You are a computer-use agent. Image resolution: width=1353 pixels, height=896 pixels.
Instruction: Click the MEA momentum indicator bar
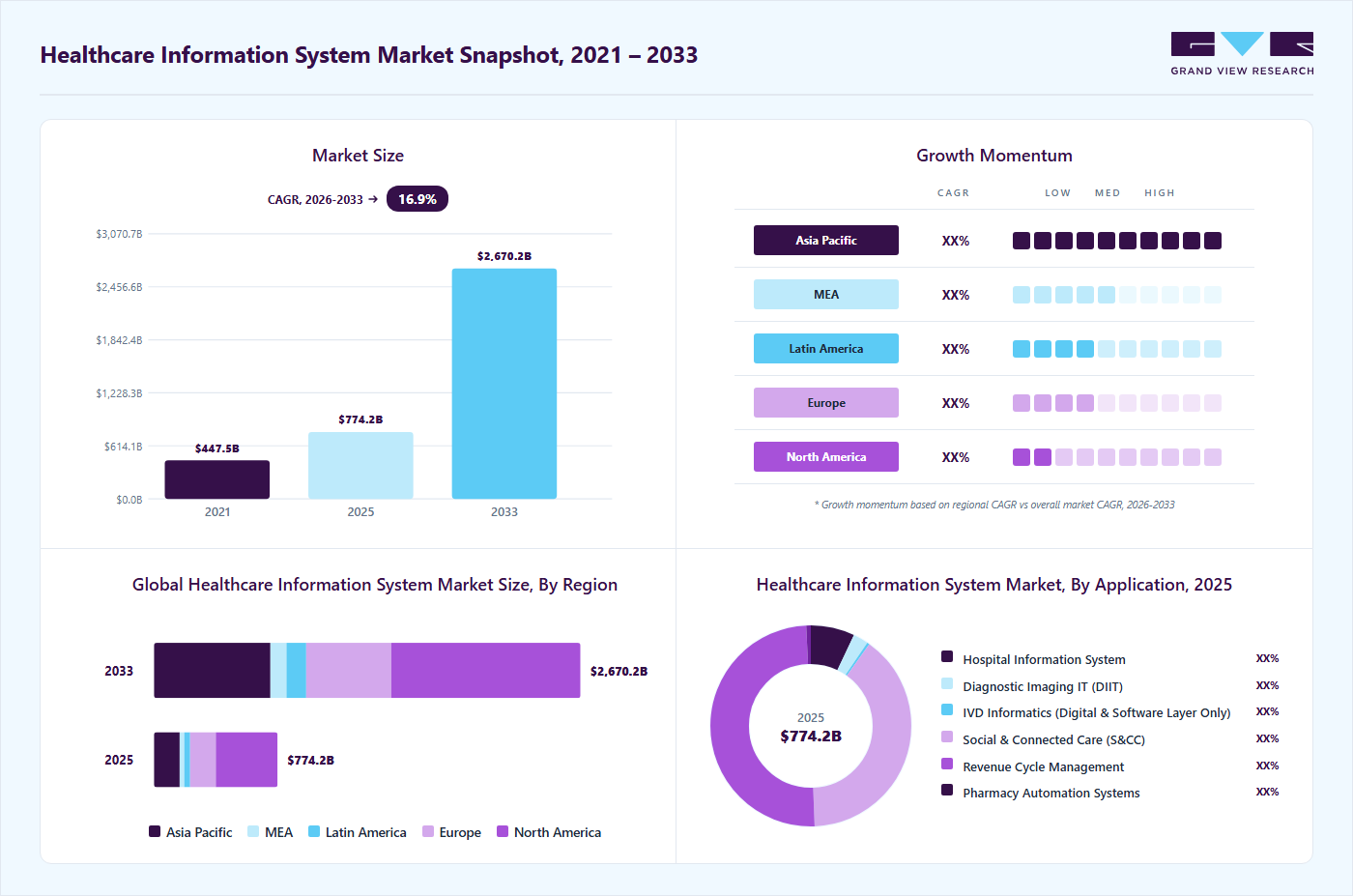tap(1117, 295)
